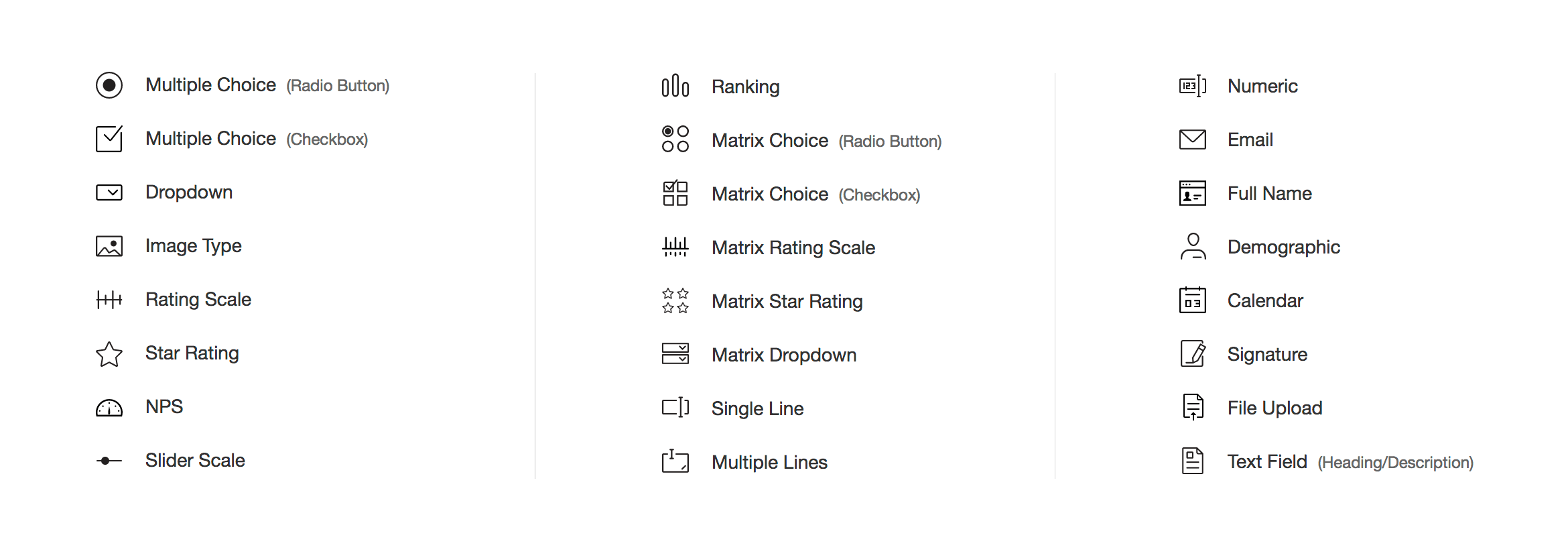
Task: Select the NPS gauge icon
Action: [109, 408]
